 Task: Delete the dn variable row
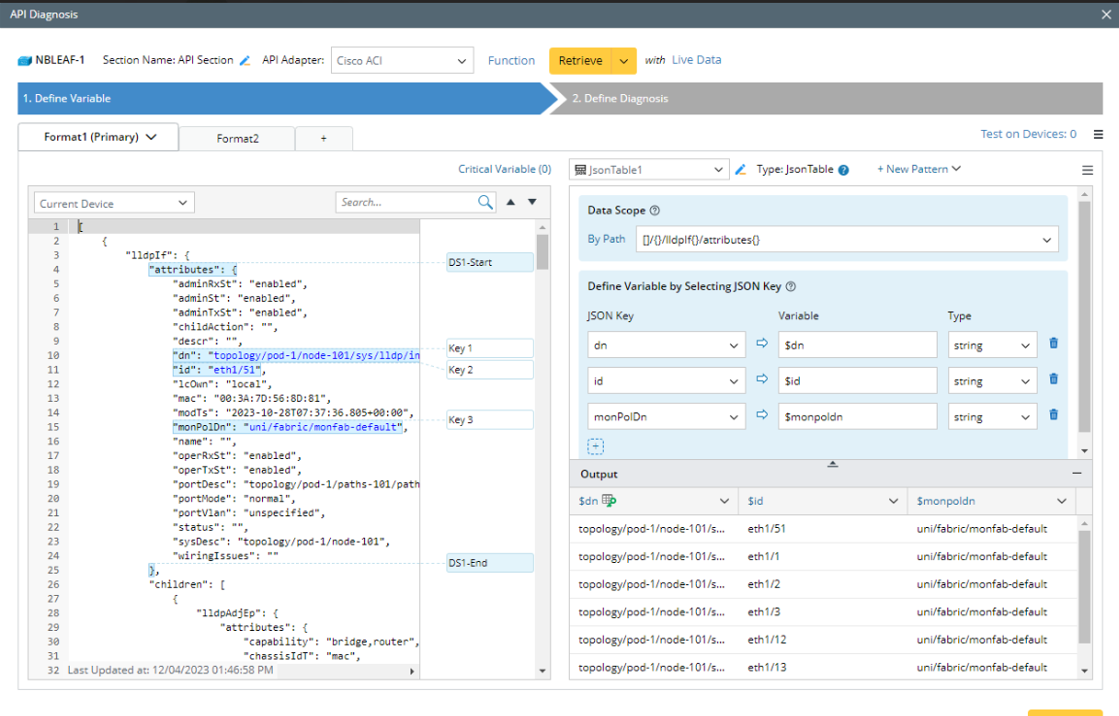(x=1053, y=344)
